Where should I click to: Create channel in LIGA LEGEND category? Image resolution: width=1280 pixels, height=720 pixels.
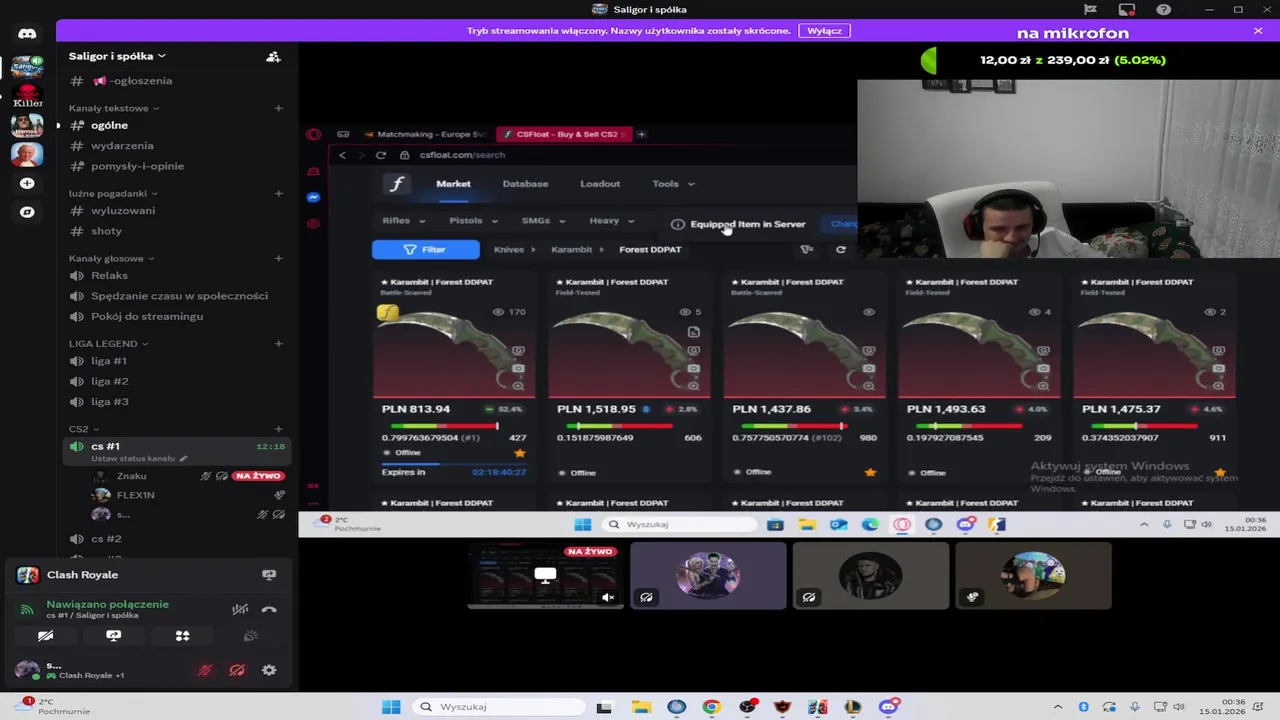point(278,344)
